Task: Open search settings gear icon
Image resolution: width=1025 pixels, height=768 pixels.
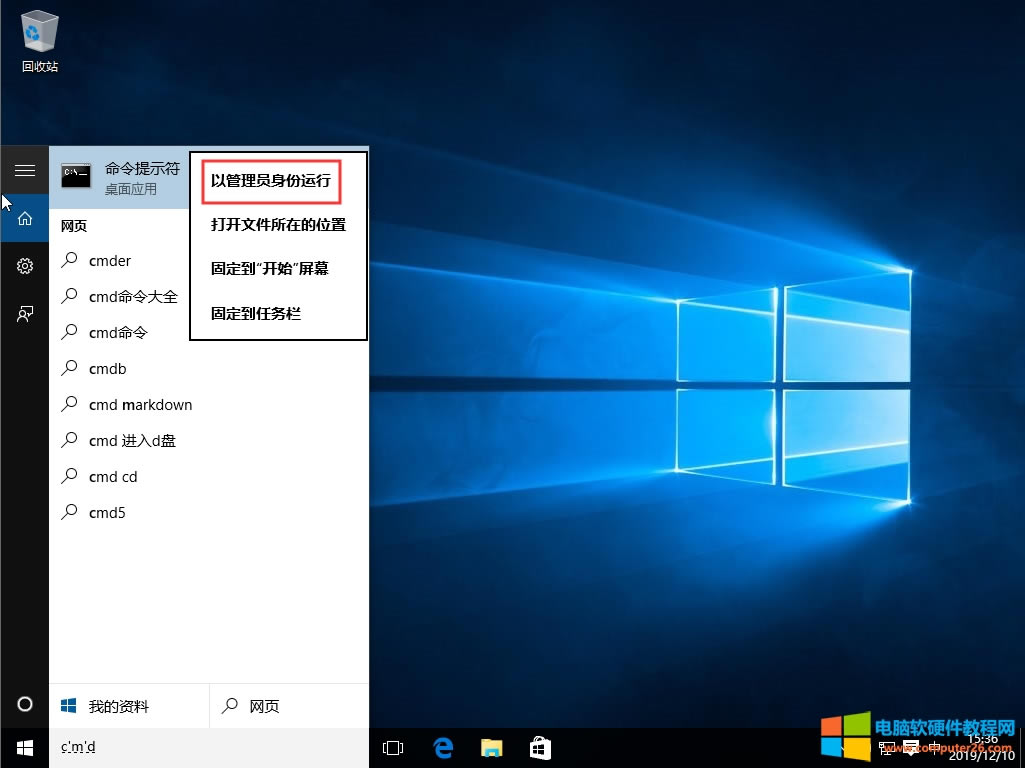Action: [x=25, y=266]
